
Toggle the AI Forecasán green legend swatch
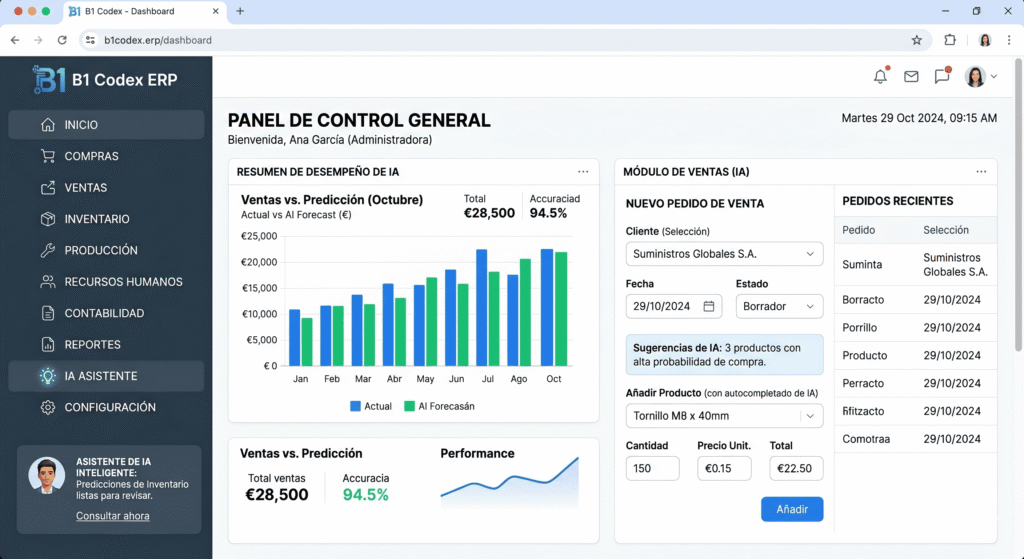[409, 406]
